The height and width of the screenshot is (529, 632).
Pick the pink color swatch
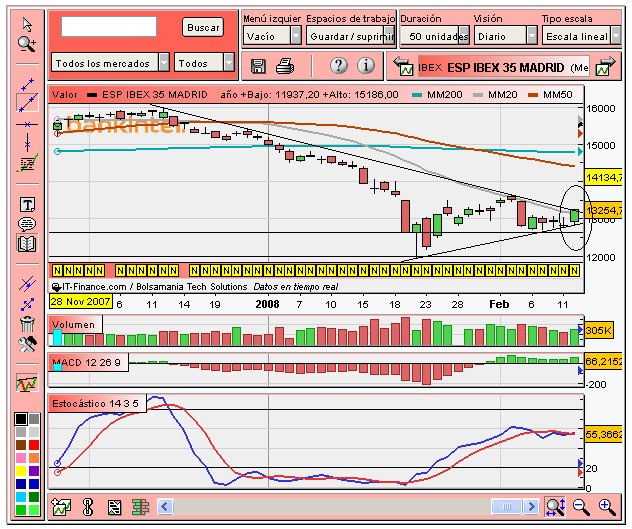coord(21,458)
